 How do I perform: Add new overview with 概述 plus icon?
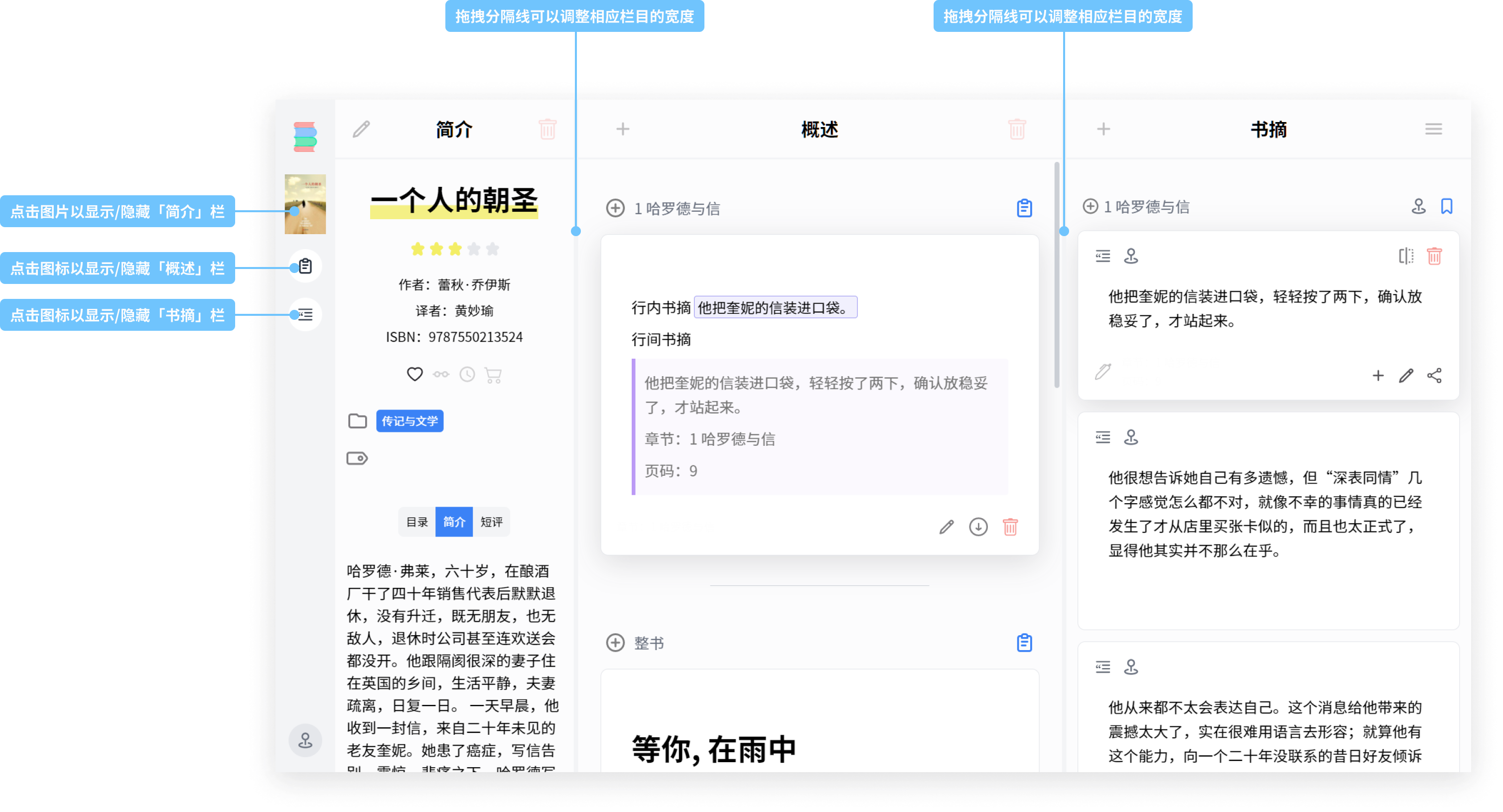click(623, 129)
